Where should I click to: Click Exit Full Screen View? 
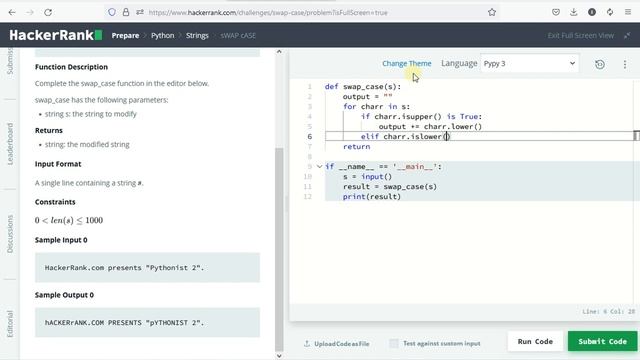click(x=580, y=36)
